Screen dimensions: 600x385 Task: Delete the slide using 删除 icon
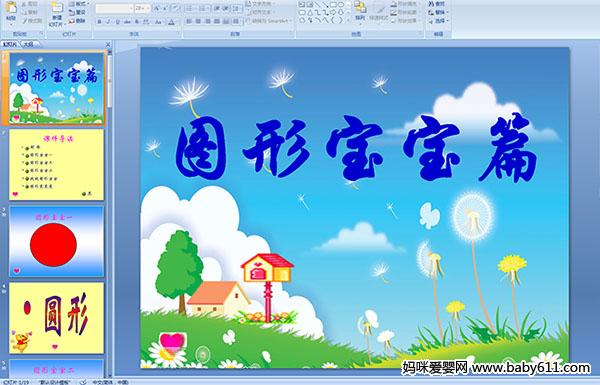pyautogui.click(x=72, y=21)
